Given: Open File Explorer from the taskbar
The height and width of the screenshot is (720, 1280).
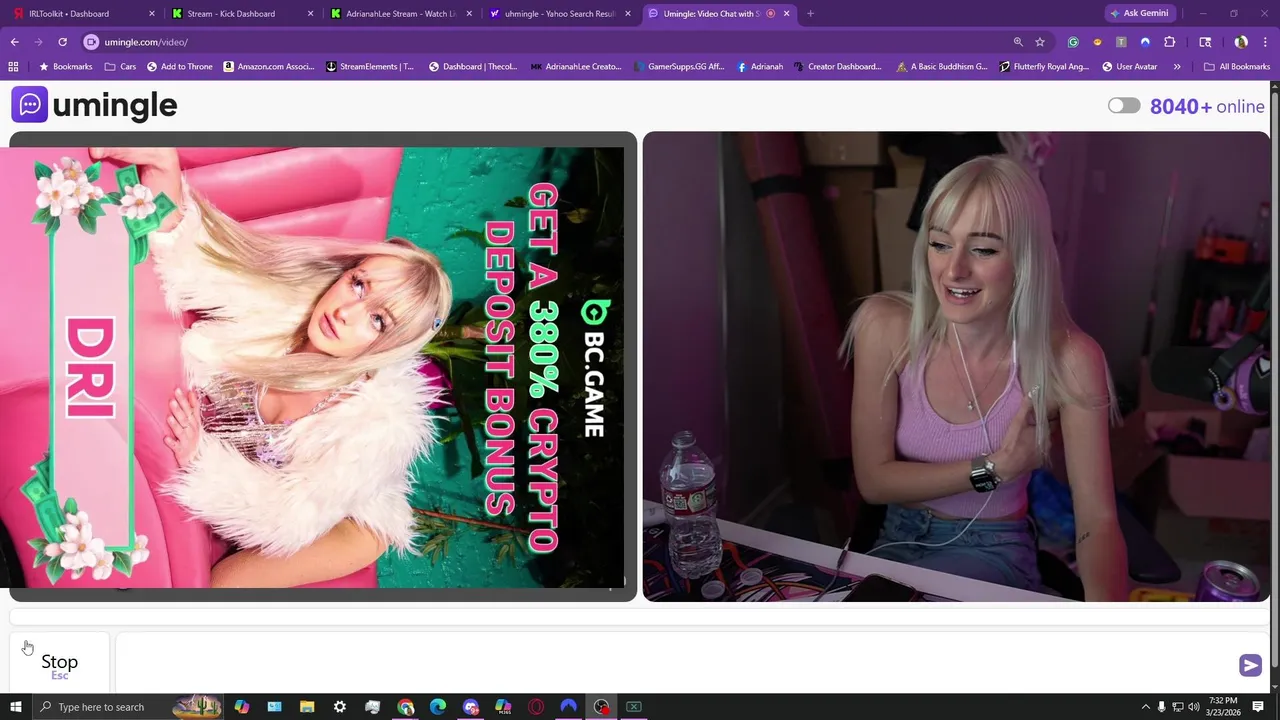Looking at the screenshot, I should [307, 707].
